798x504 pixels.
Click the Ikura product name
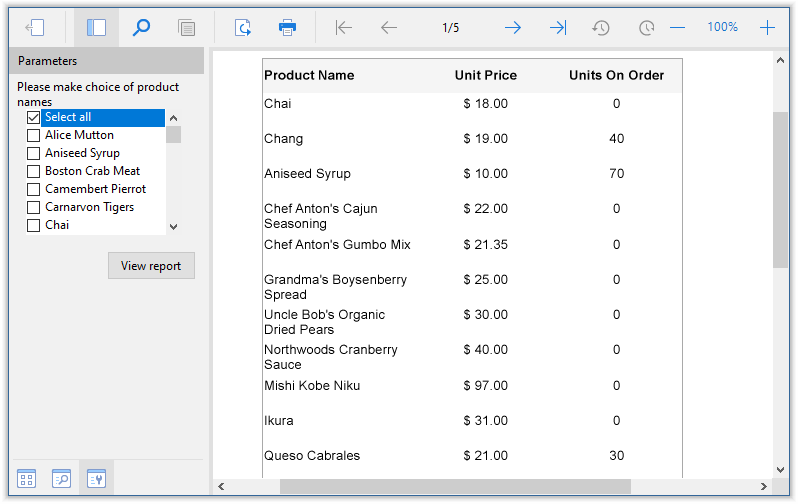[x=279, y=421]
